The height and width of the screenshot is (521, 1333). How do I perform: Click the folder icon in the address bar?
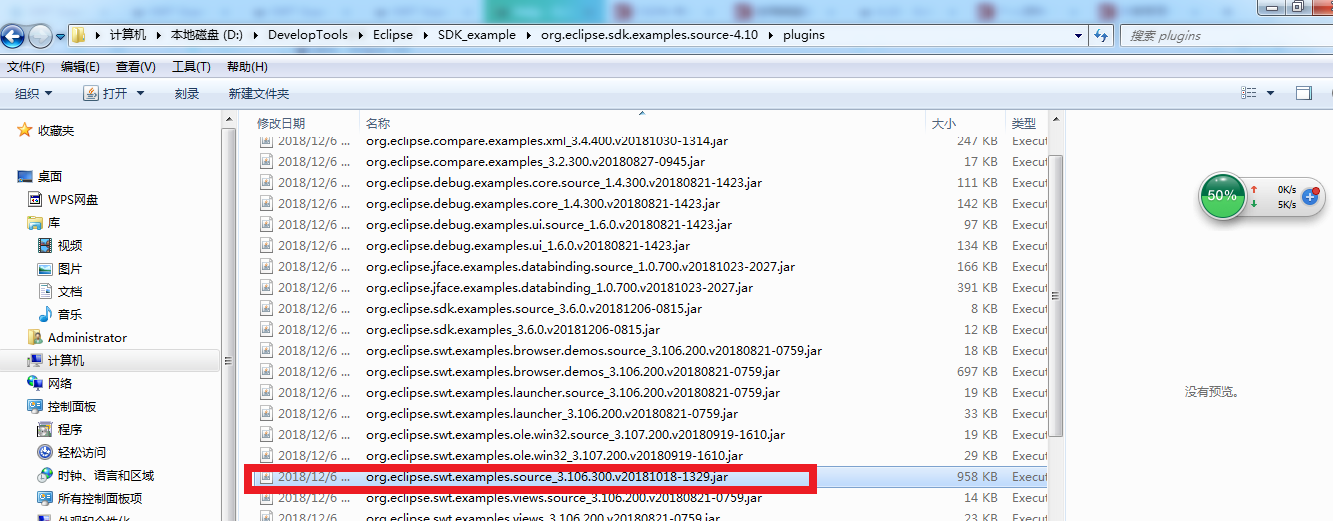point(80,34)
